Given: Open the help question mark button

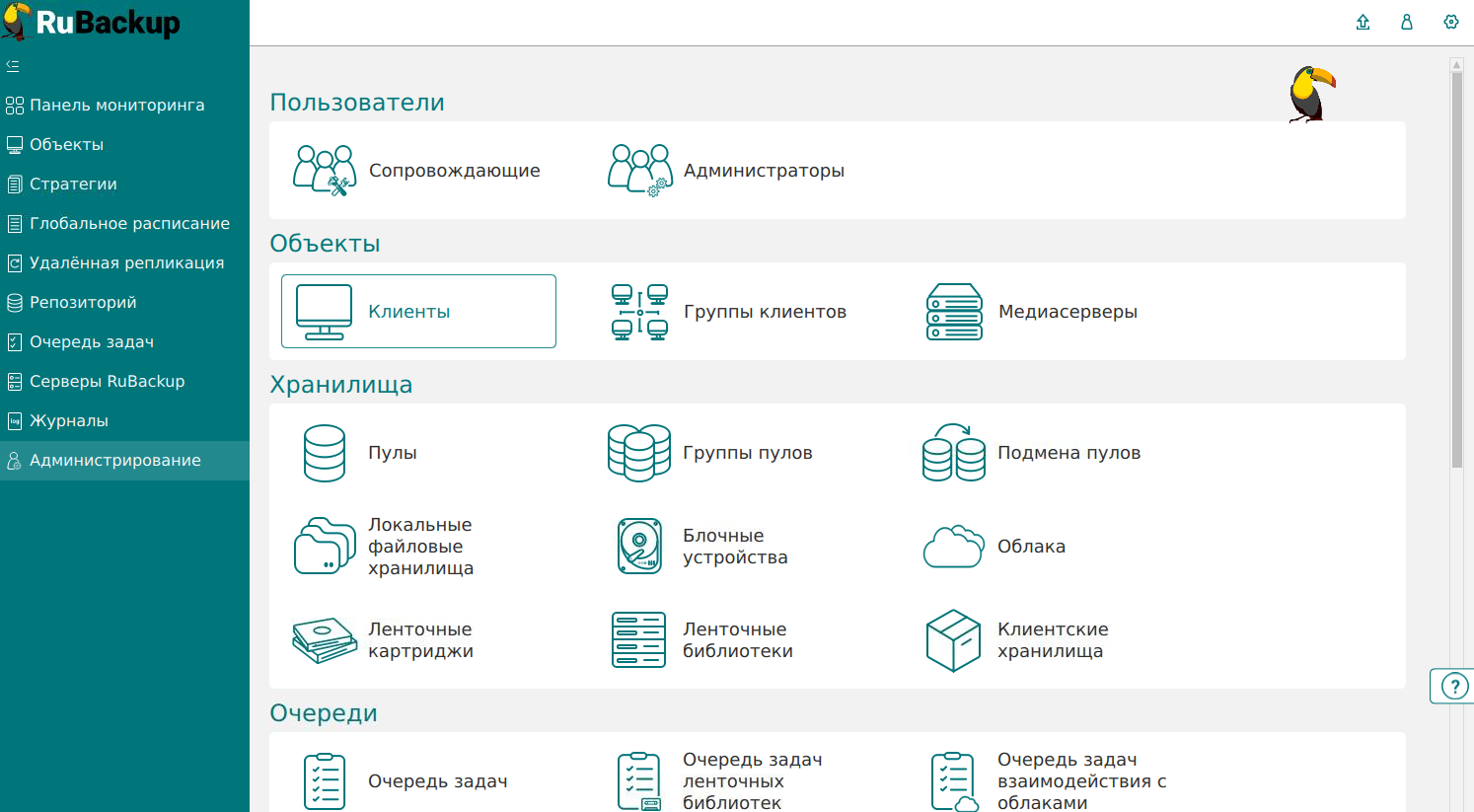Looking at the screenshot, I should tap(1454, 686).
